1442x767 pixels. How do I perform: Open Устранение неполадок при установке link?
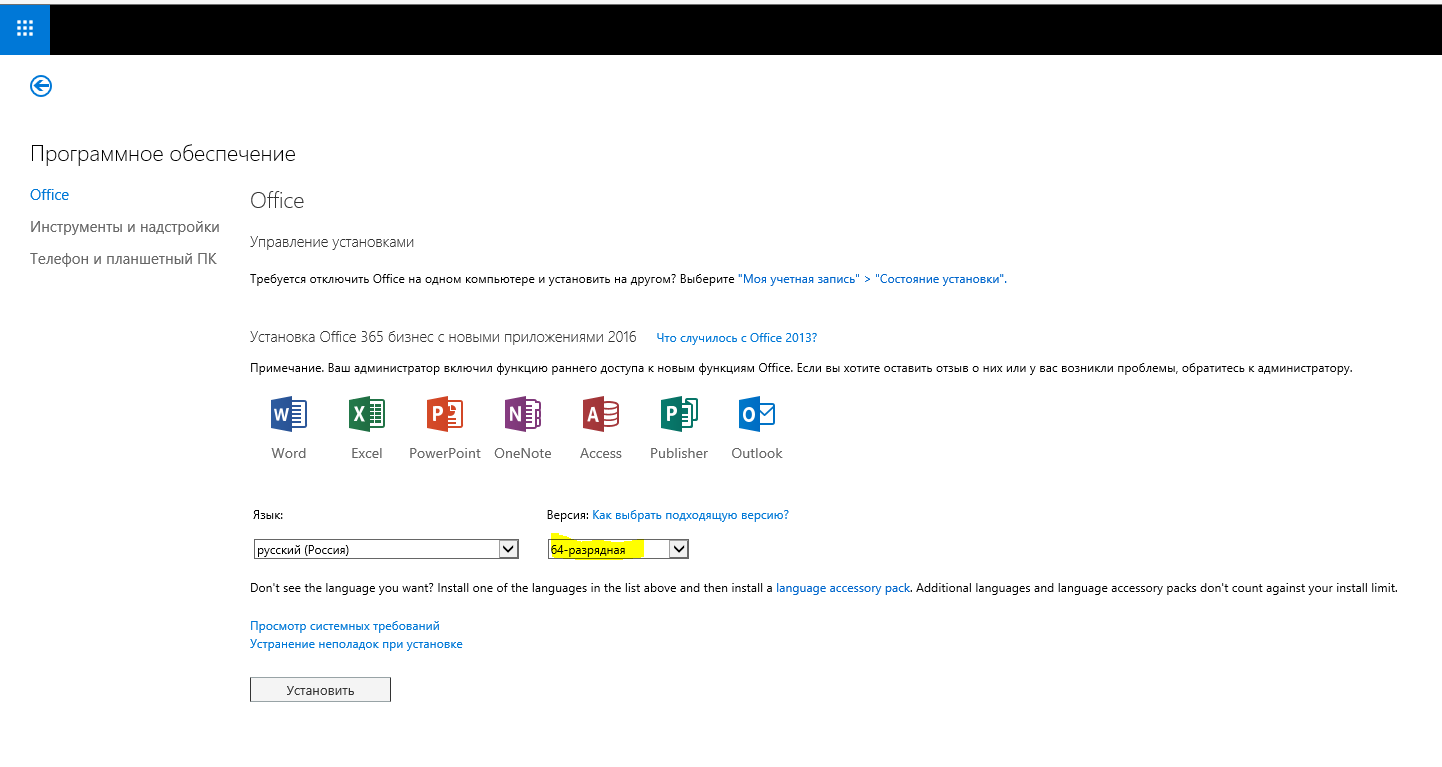point(356,644)
